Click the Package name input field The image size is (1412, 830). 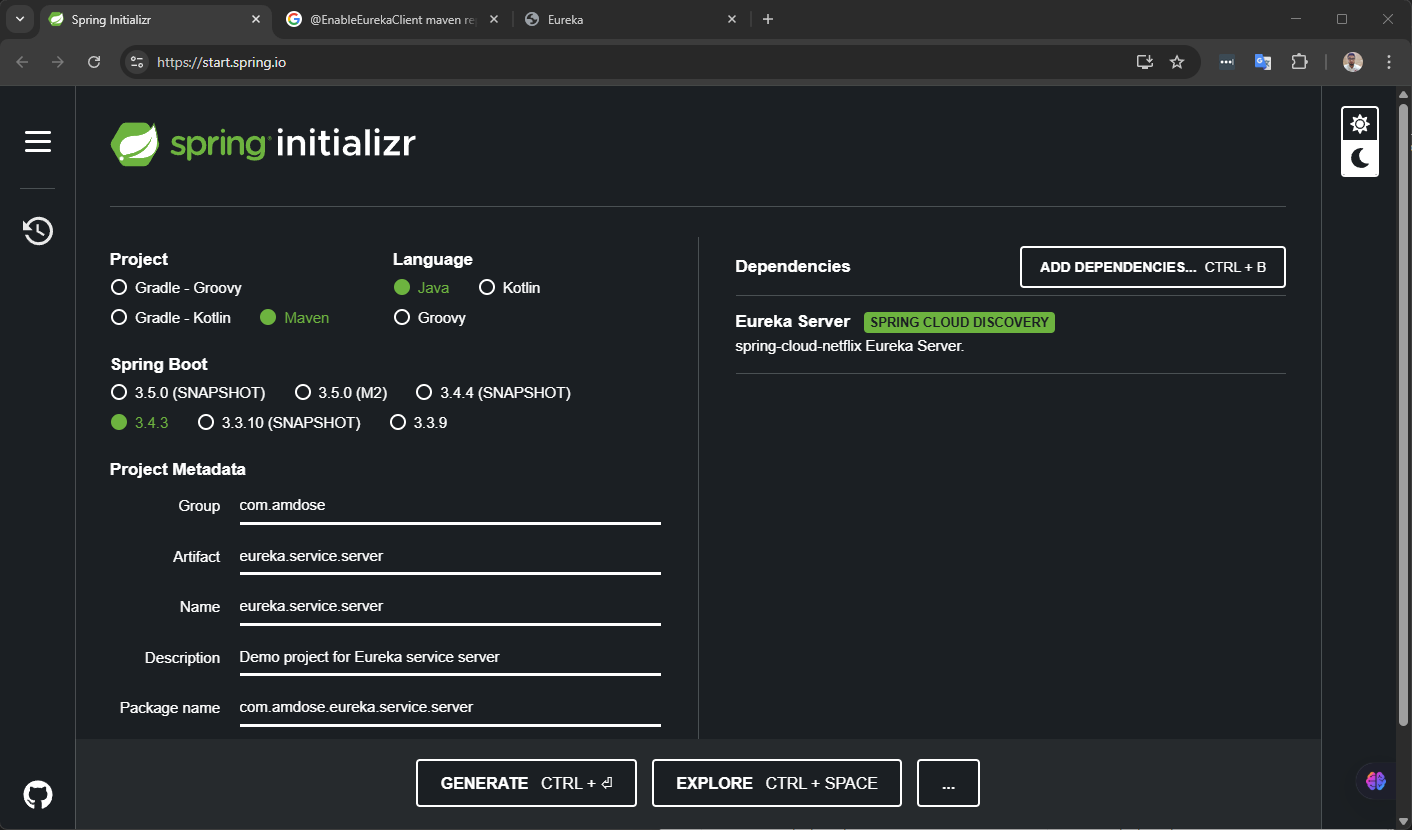pos(450,707)
